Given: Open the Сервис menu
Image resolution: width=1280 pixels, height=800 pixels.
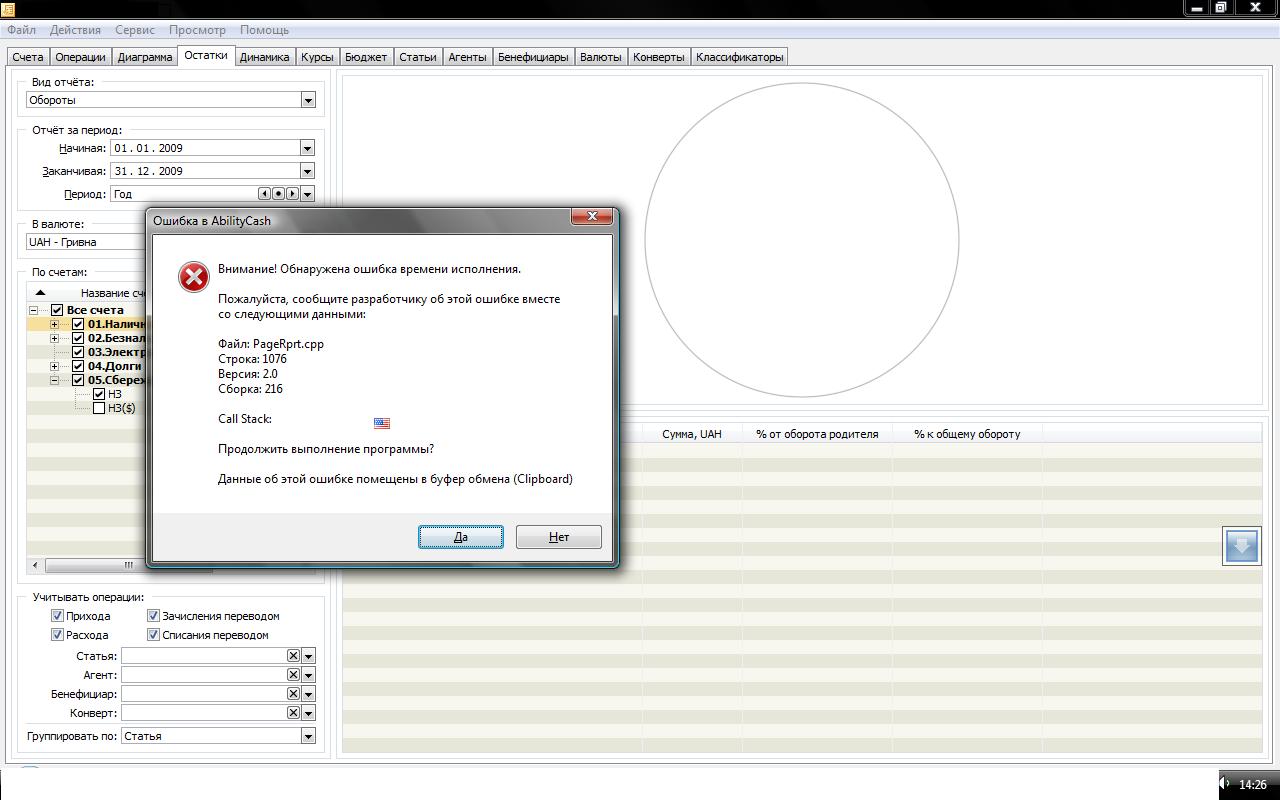Looking at the screenshot, I should pos(134,30).
